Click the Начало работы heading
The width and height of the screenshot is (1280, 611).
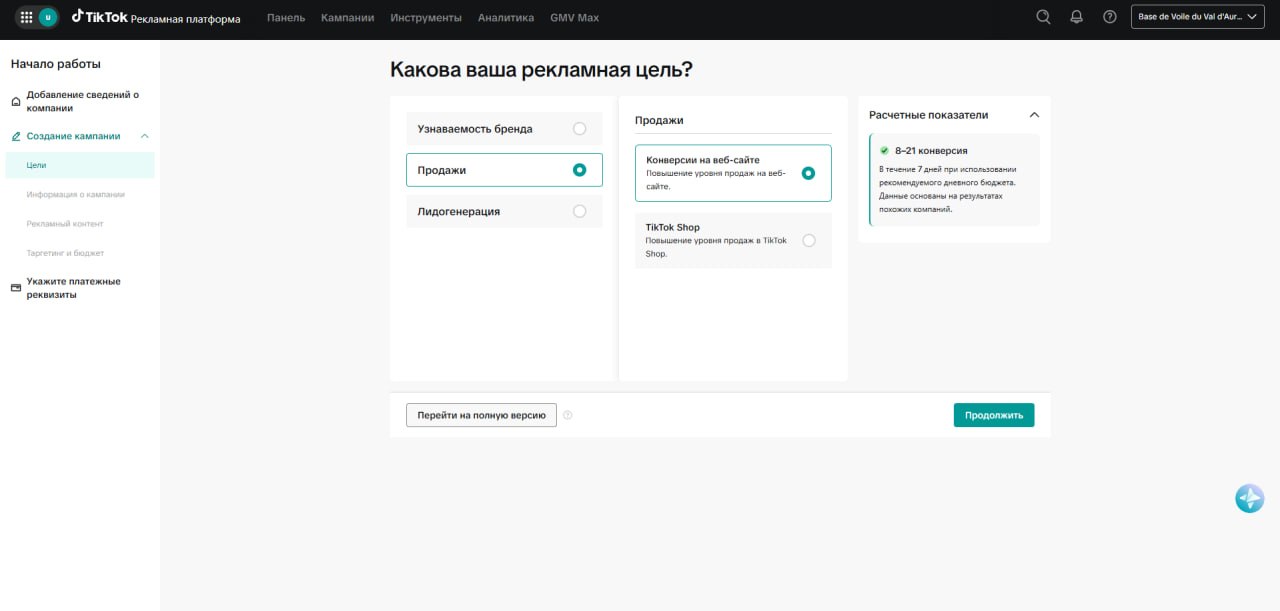56,64
